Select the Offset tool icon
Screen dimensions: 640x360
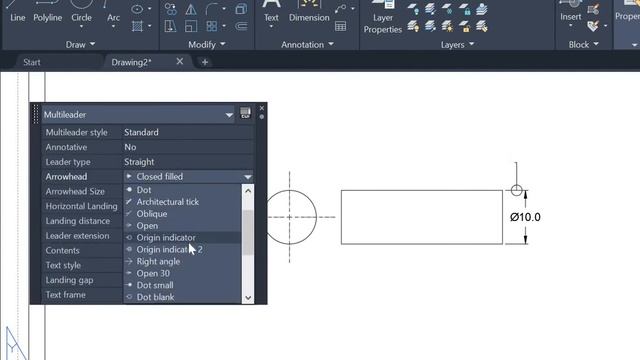241,26
